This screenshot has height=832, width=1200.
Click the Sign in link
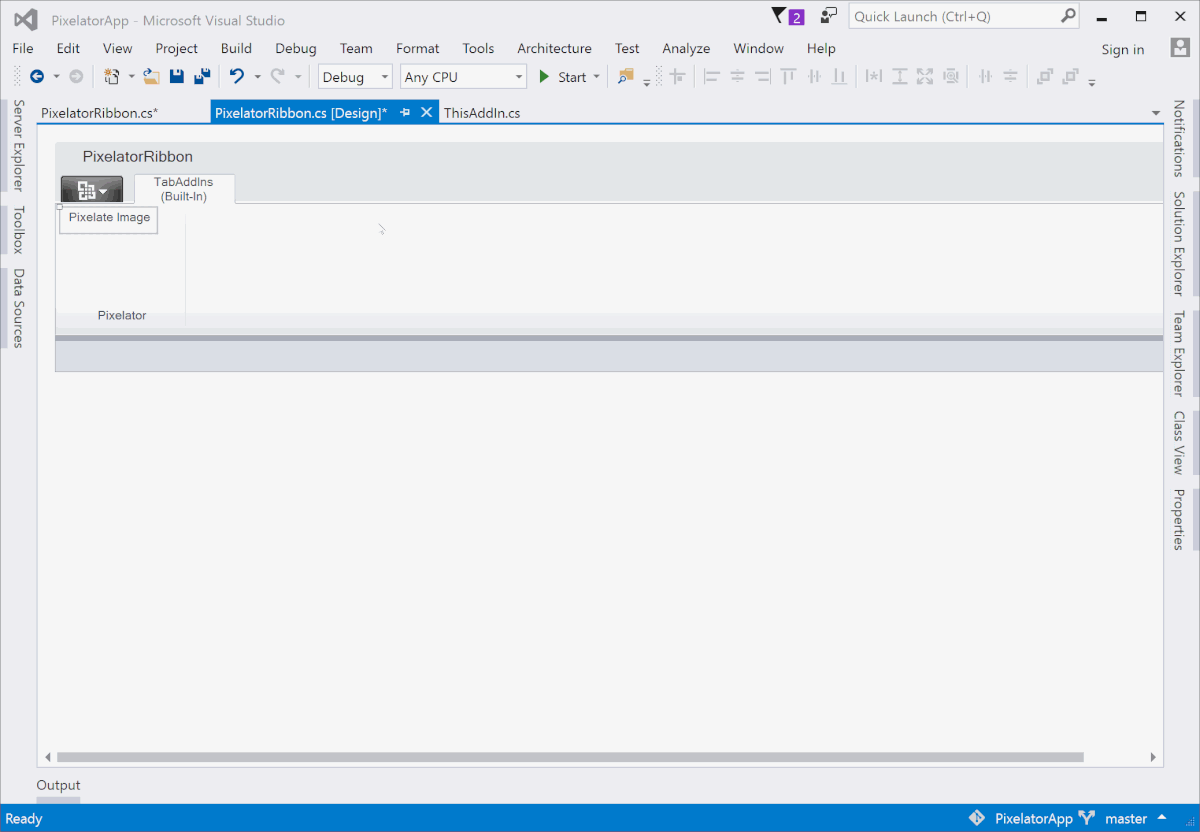[x=1123, y=49]
